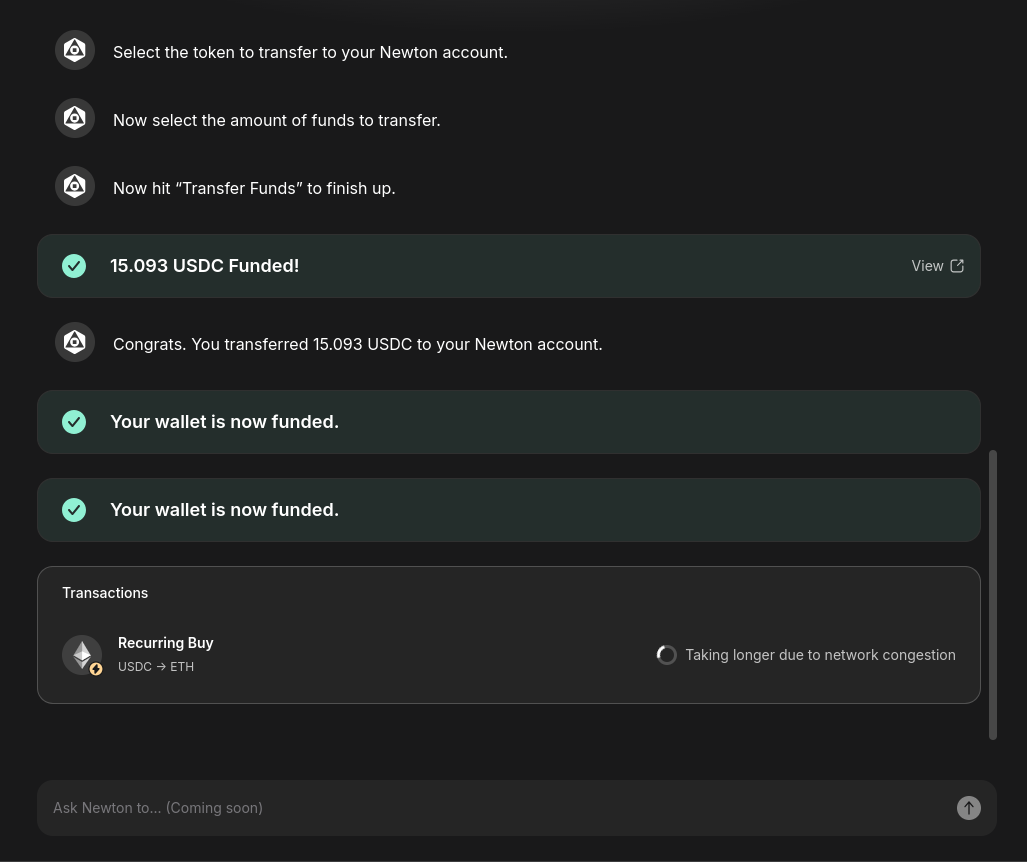Click the loading spinner next to network congestion text
This screenshot has width=1027, height=862.
(x=666, y=654)
